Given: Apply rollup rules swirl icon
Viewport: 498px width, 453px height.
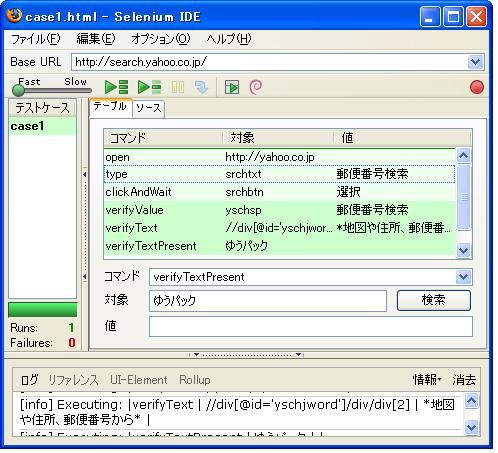Looking at the screenshot, I should click(256, 87).
